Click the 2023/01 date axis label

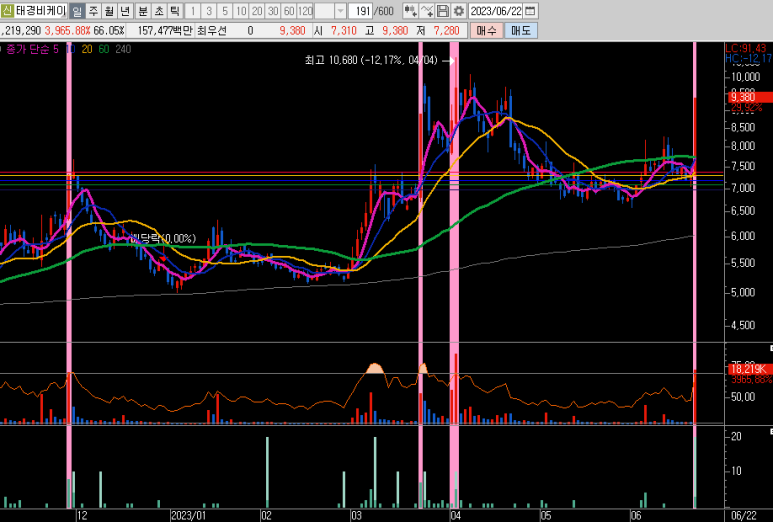[x=188, y=516]
